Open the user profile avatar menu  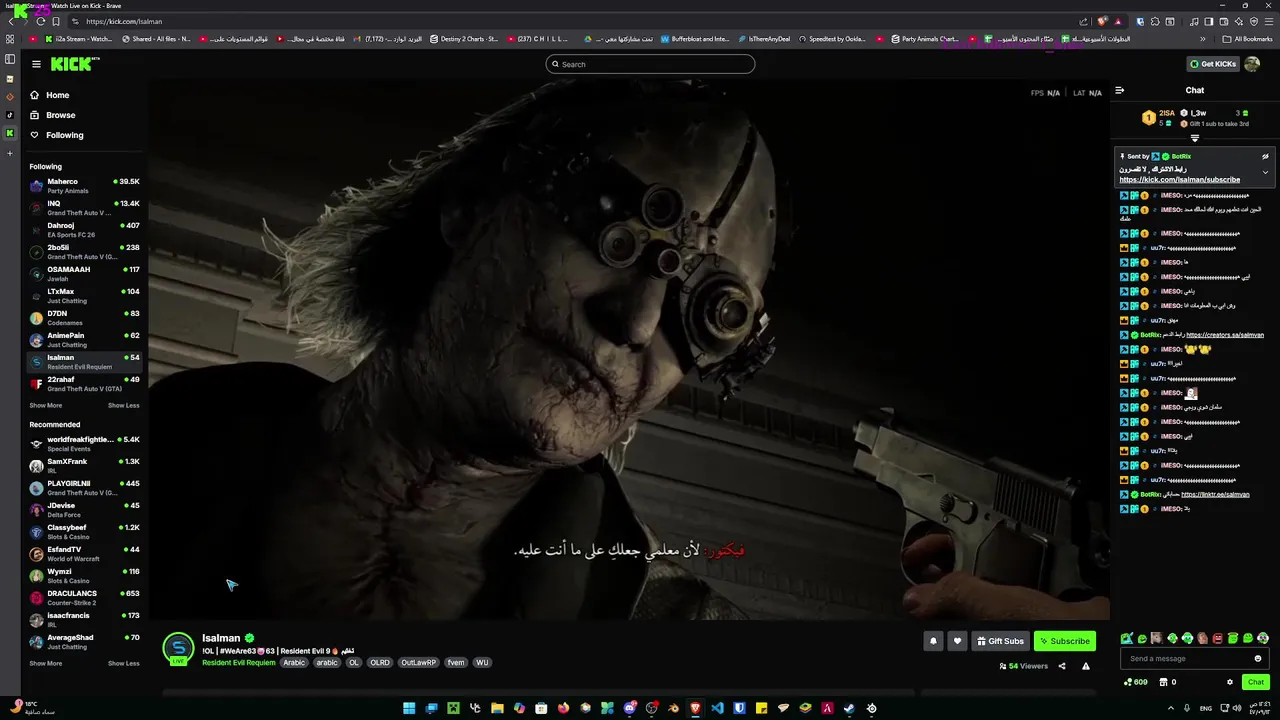[1252, 64]
